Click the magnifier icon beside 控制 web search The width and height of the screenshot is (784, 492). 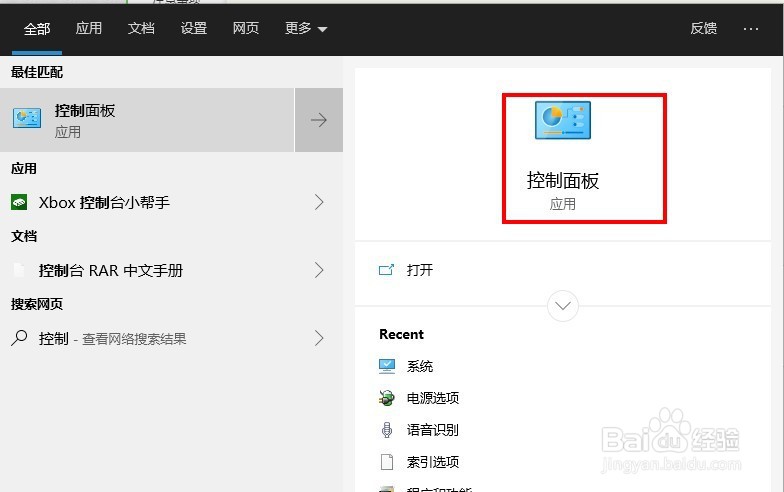point(19,338)
